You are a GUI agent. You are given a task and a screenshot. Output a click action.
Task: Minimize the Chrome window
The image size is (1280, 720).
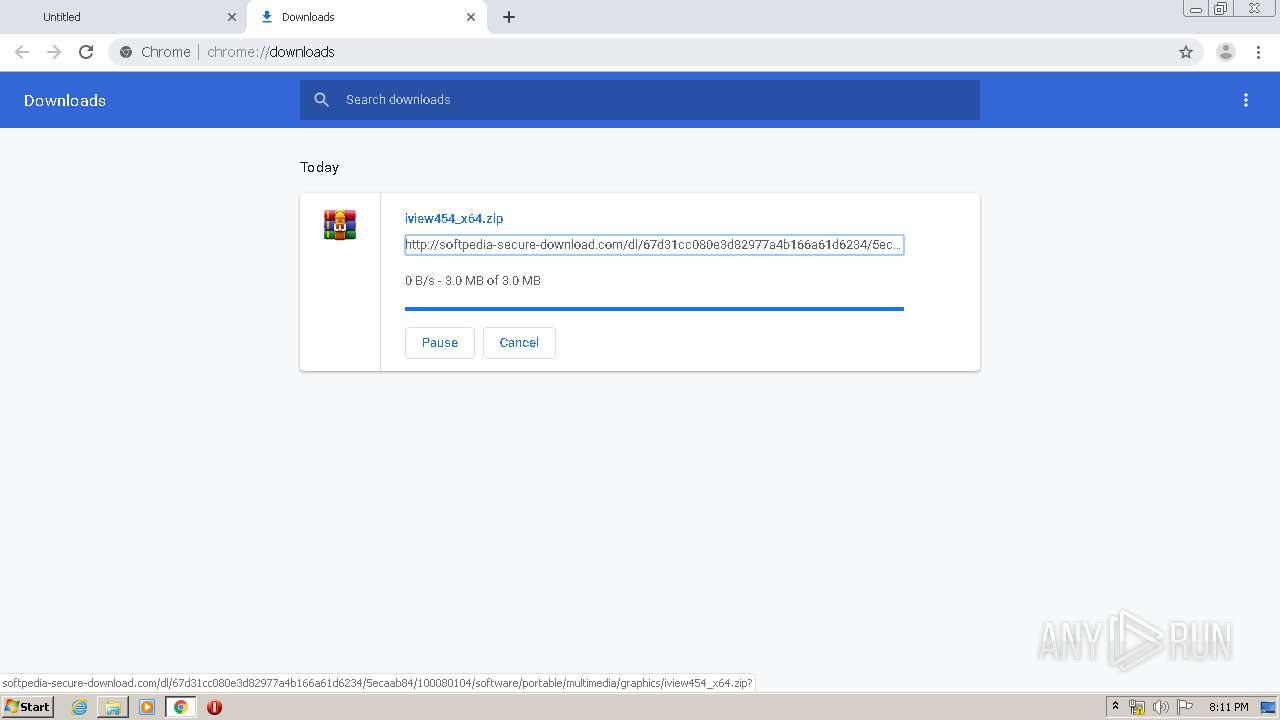(1196, 9)
